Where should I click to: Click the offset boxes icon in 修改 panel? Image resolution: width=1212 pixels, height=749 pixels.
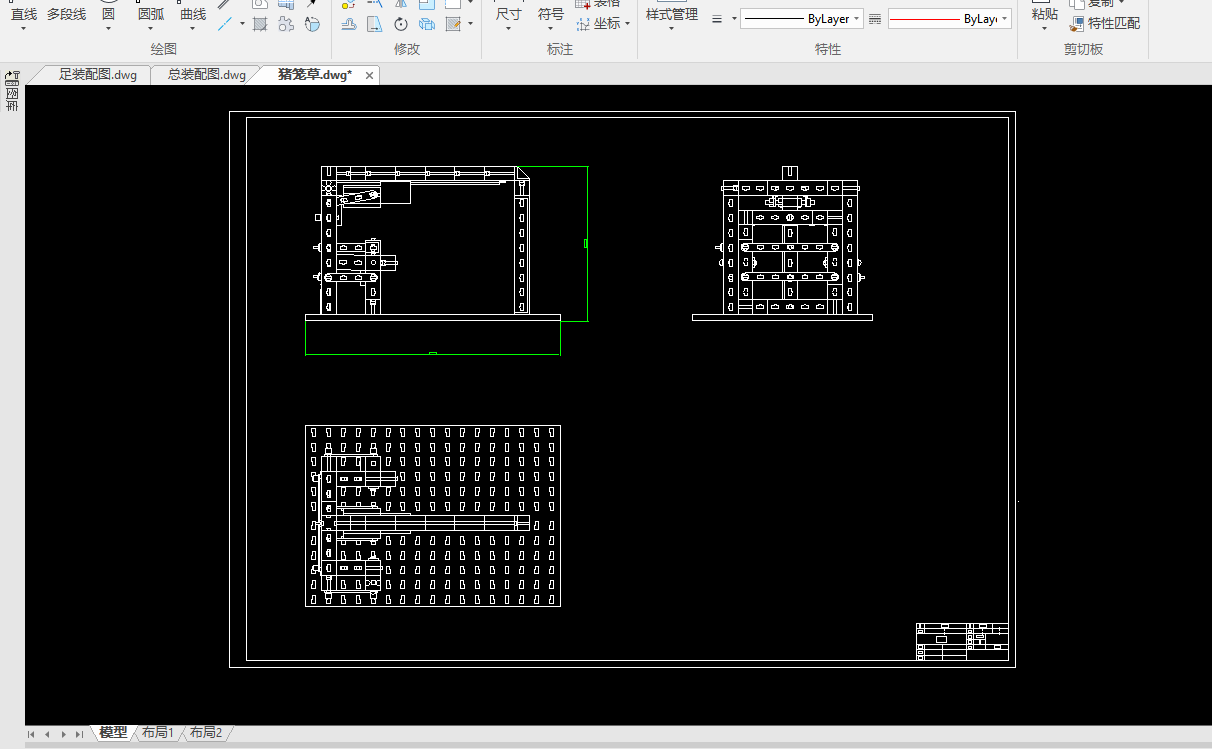click(x=427, y=23)
